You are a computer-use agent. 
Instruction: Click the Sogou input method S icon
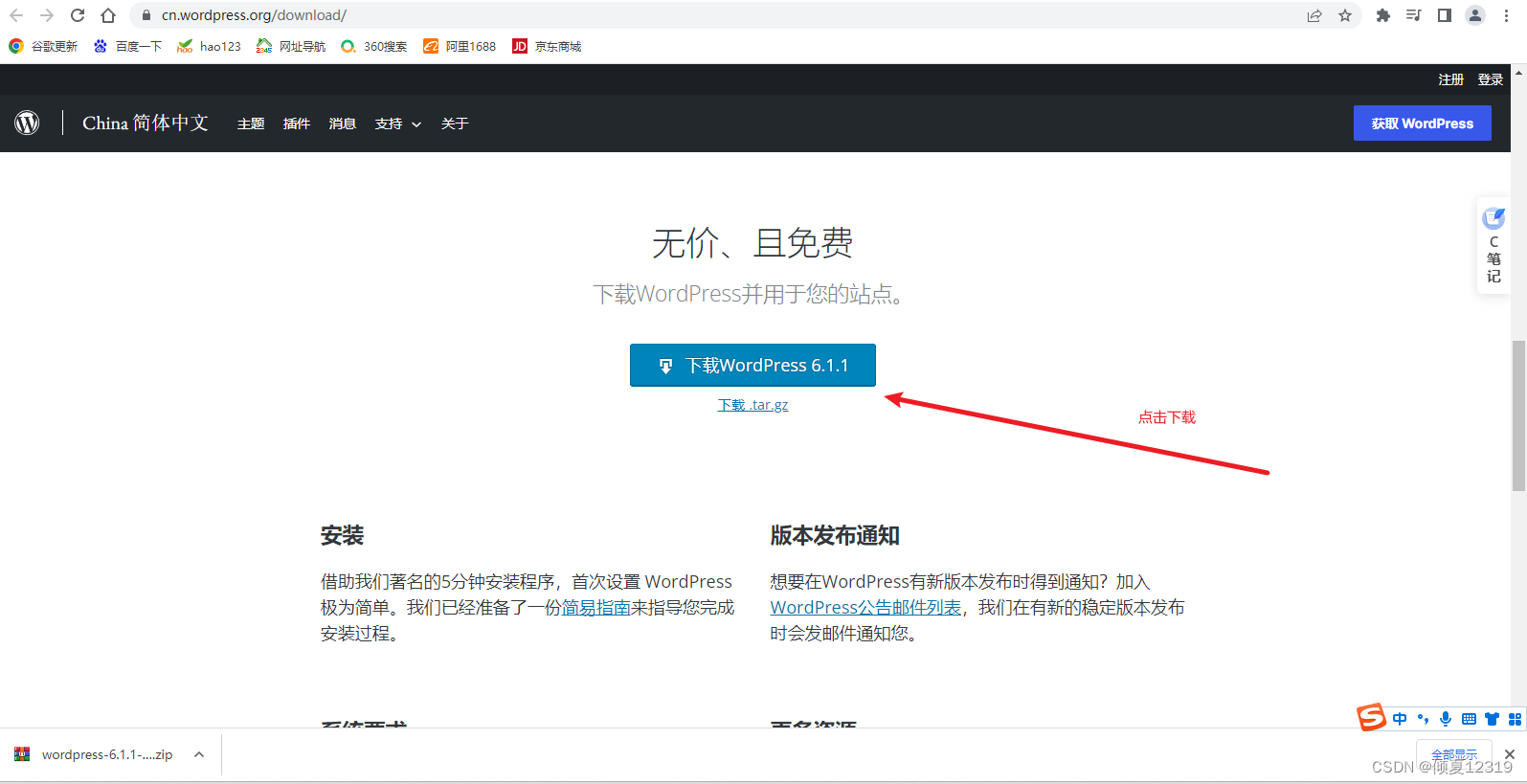click(1371, 716)
